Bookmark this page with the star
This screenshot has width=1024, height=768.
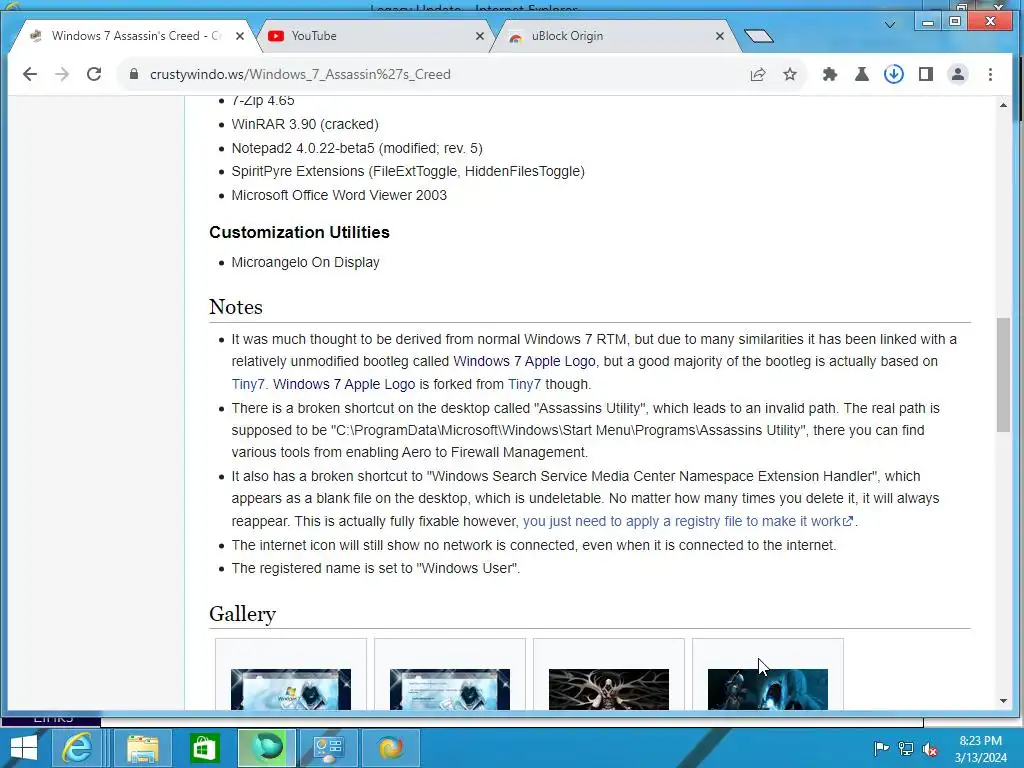(x=790, y=74)
